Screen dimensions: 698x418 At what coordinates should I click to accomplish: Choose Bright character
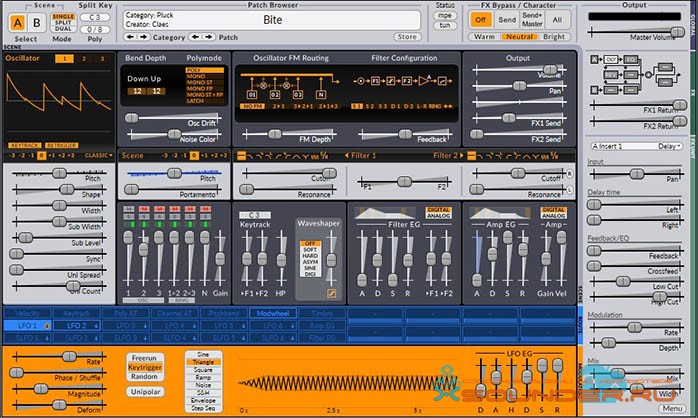click(554, 37)
